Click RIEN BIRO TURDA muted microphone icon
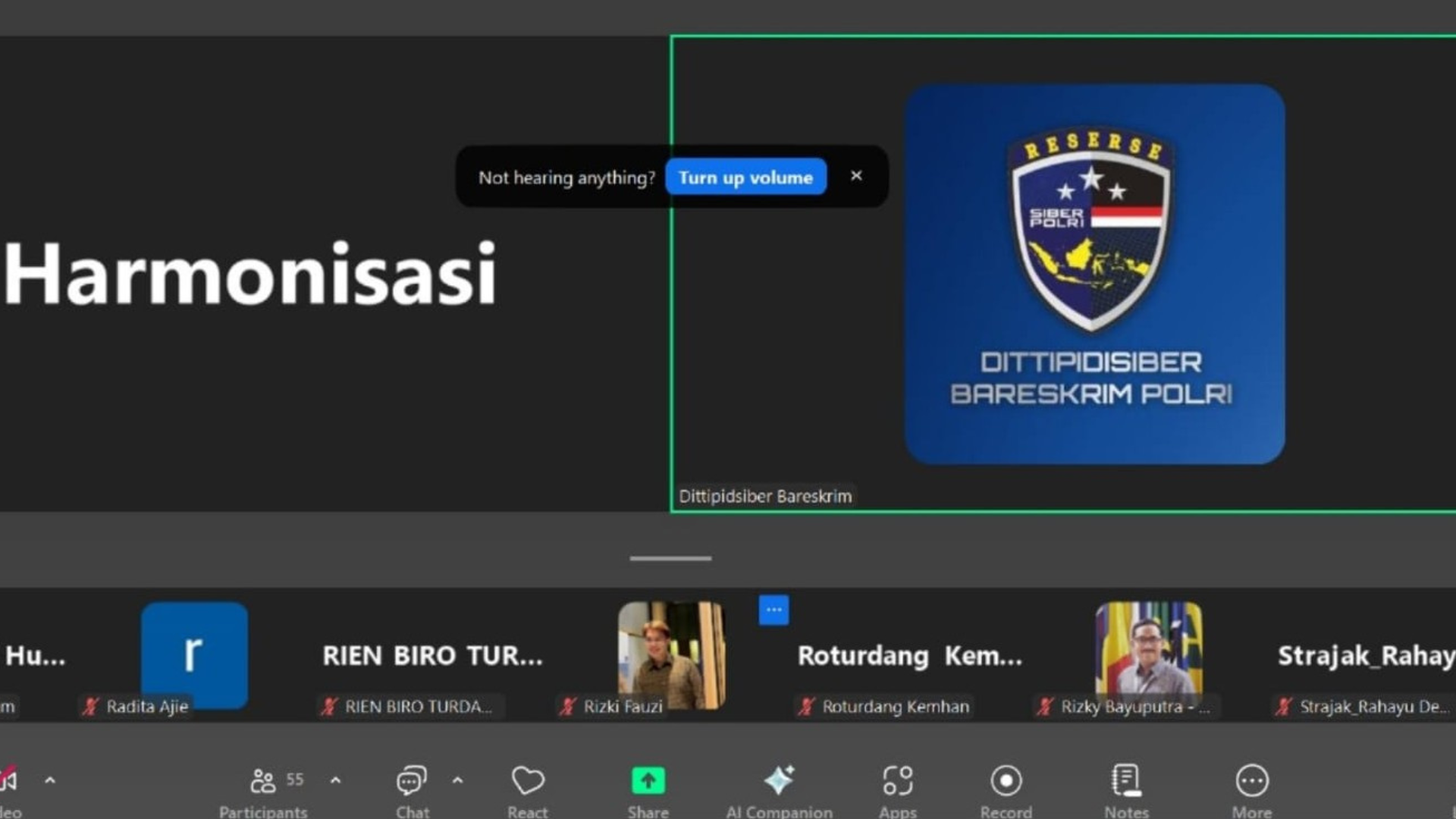 point(329,707)
